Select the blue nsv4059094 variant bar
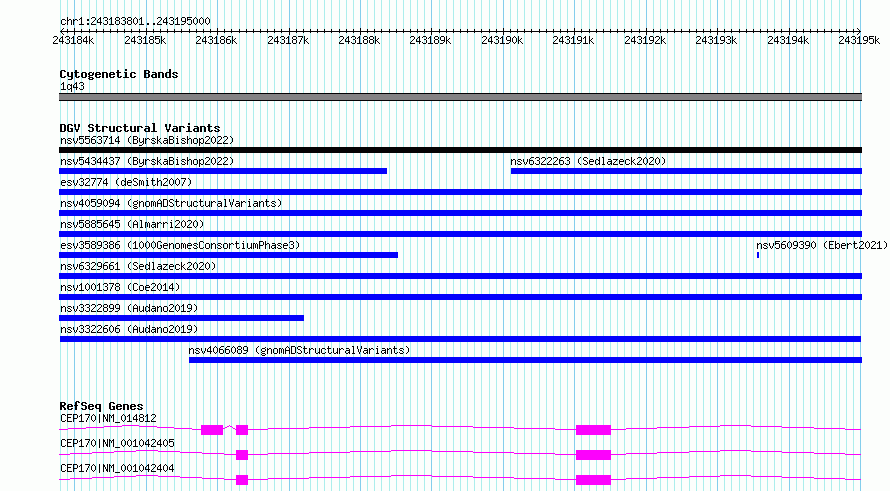The width and height of the screenshot is (890, 491). 460,213
